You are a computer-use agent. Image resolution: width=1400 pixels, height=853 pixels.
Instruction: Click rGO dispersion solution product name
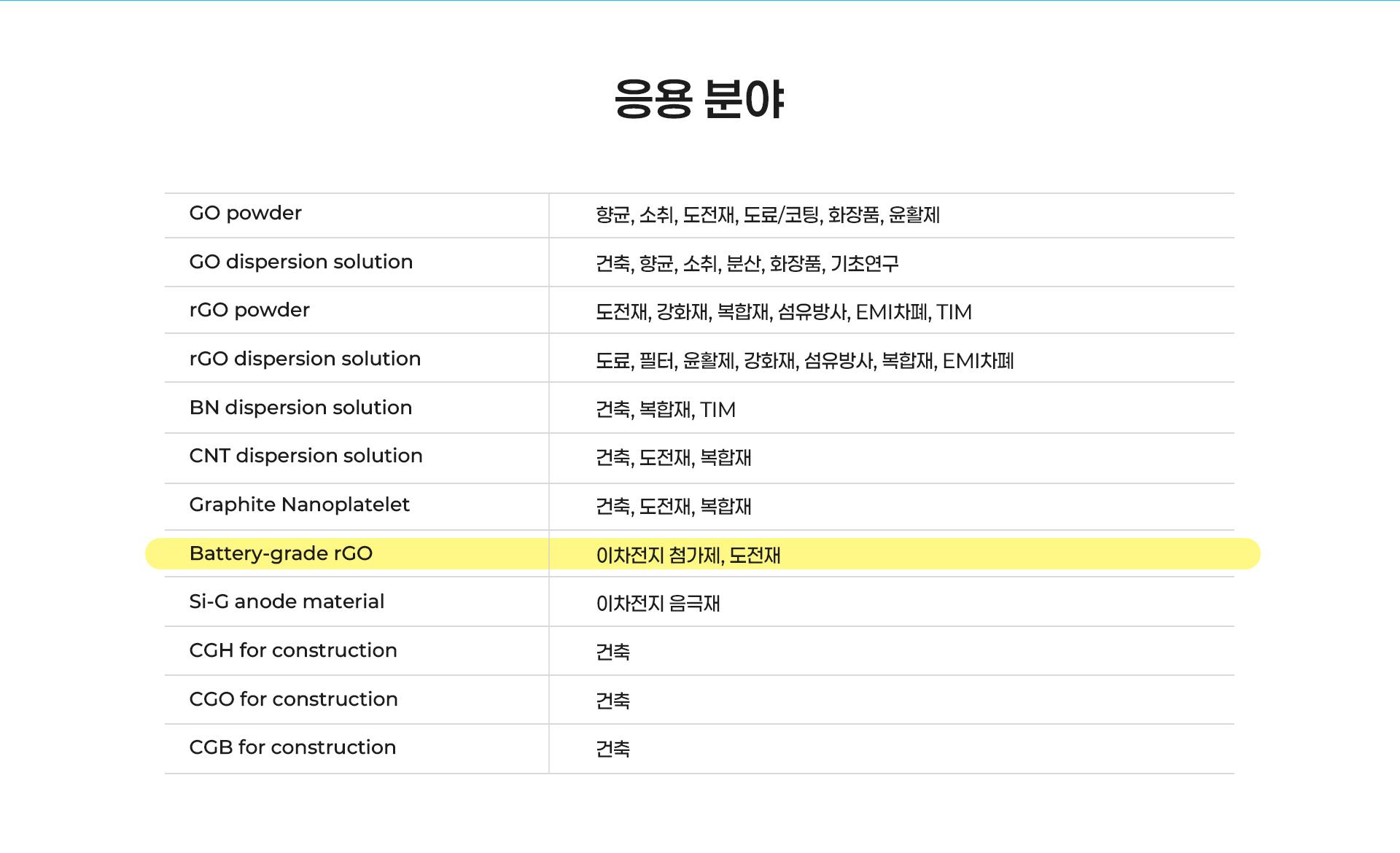[305, 359]
